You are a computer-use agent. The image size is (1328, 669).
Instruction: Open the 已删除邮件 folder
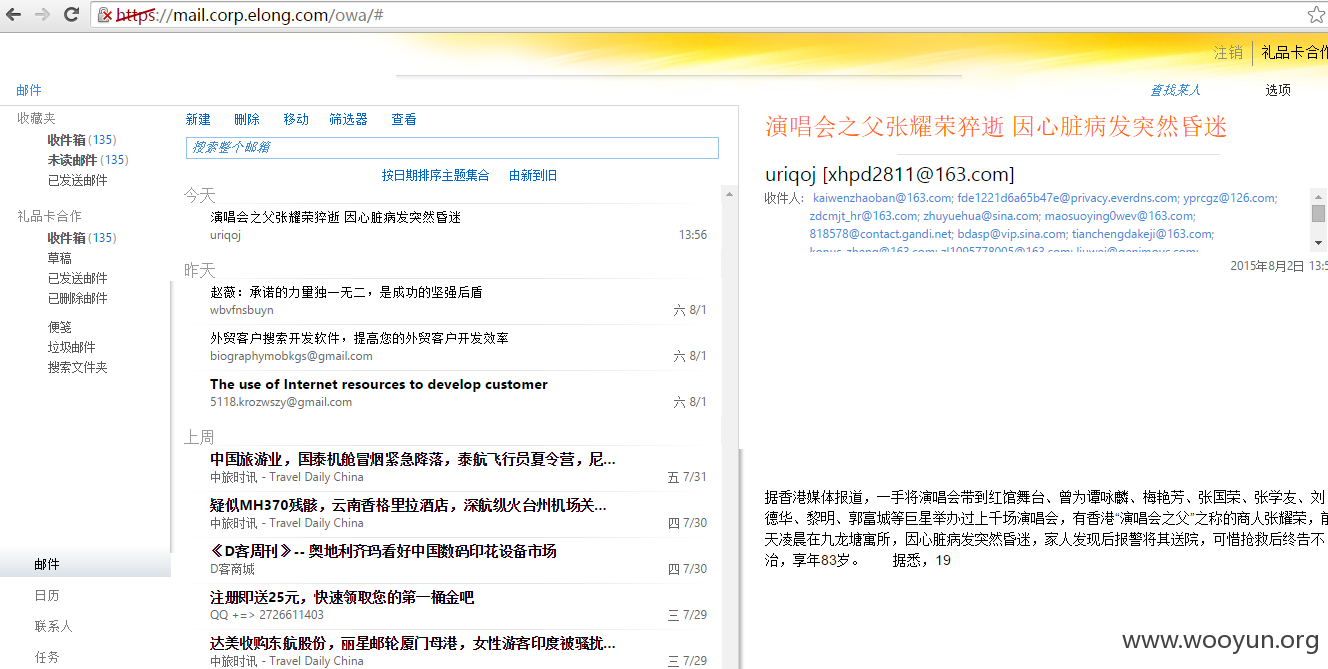tap(77, 298)
